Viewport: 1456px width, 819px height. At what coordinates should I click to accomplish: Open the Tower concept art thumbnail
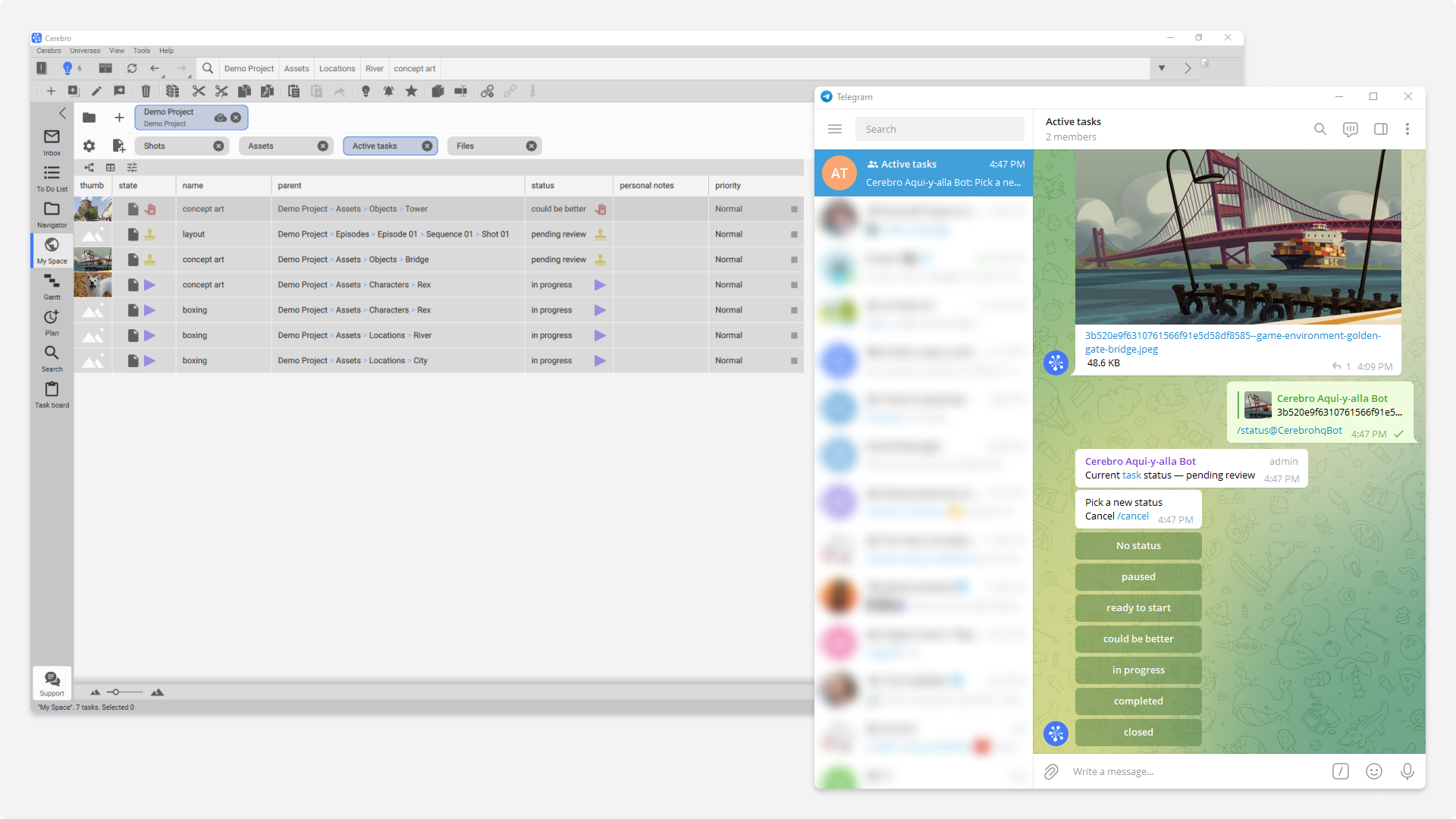click(x=93, y=209)
